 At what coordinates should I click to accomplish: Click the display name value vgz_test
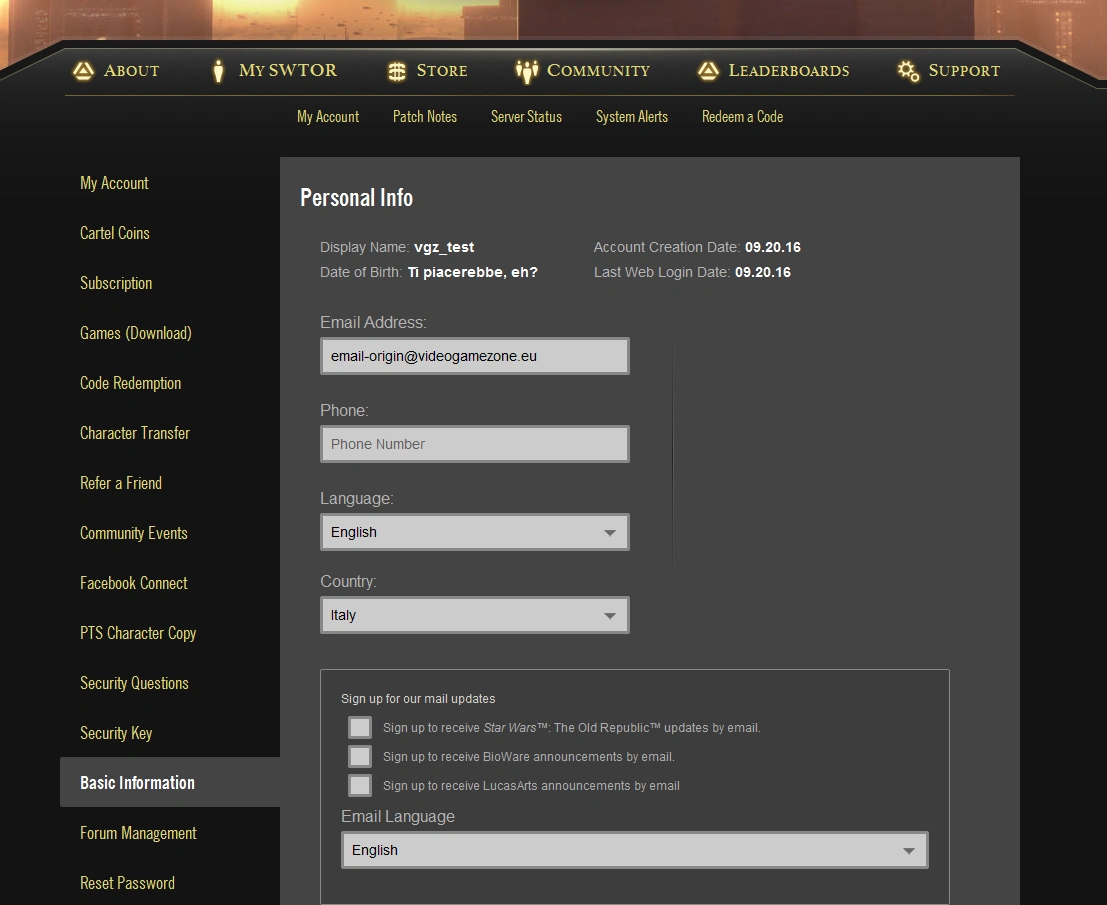point(444,247)
